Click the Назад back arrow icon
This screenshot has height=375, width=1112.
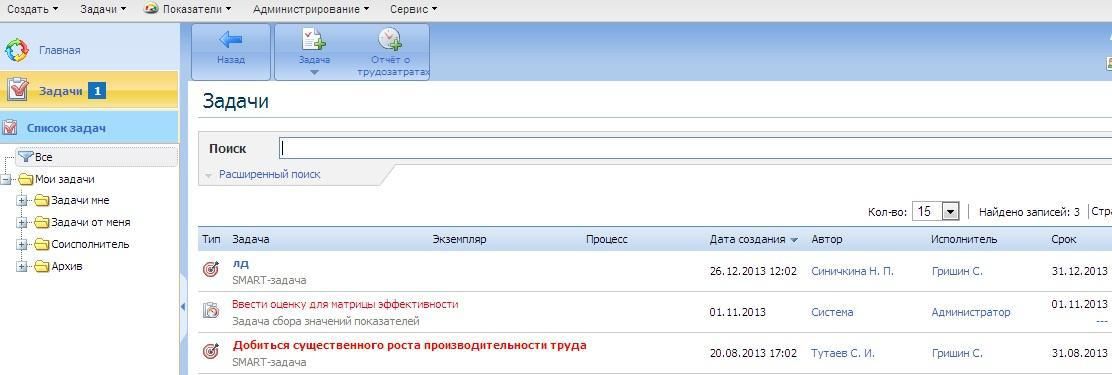pyautogui.click(x=230, y=39)
